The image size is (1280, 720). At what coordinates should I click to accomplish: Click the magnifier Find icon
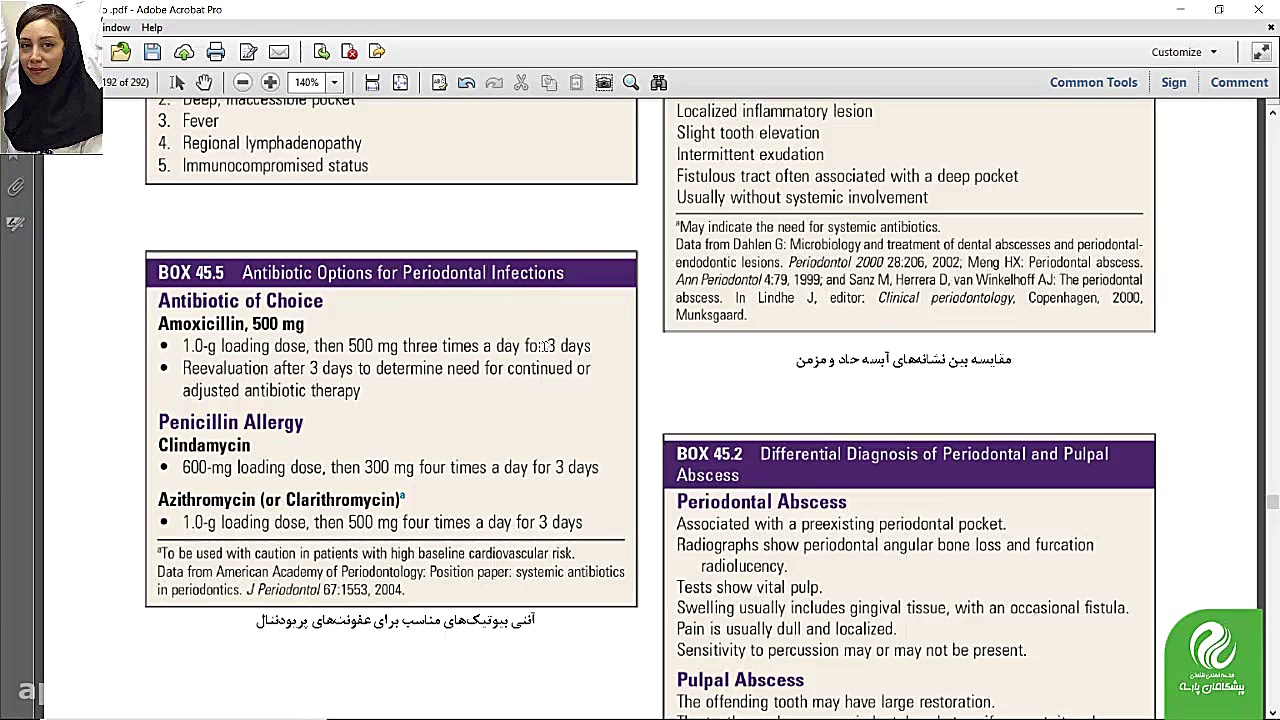click(x=631, y=83)
